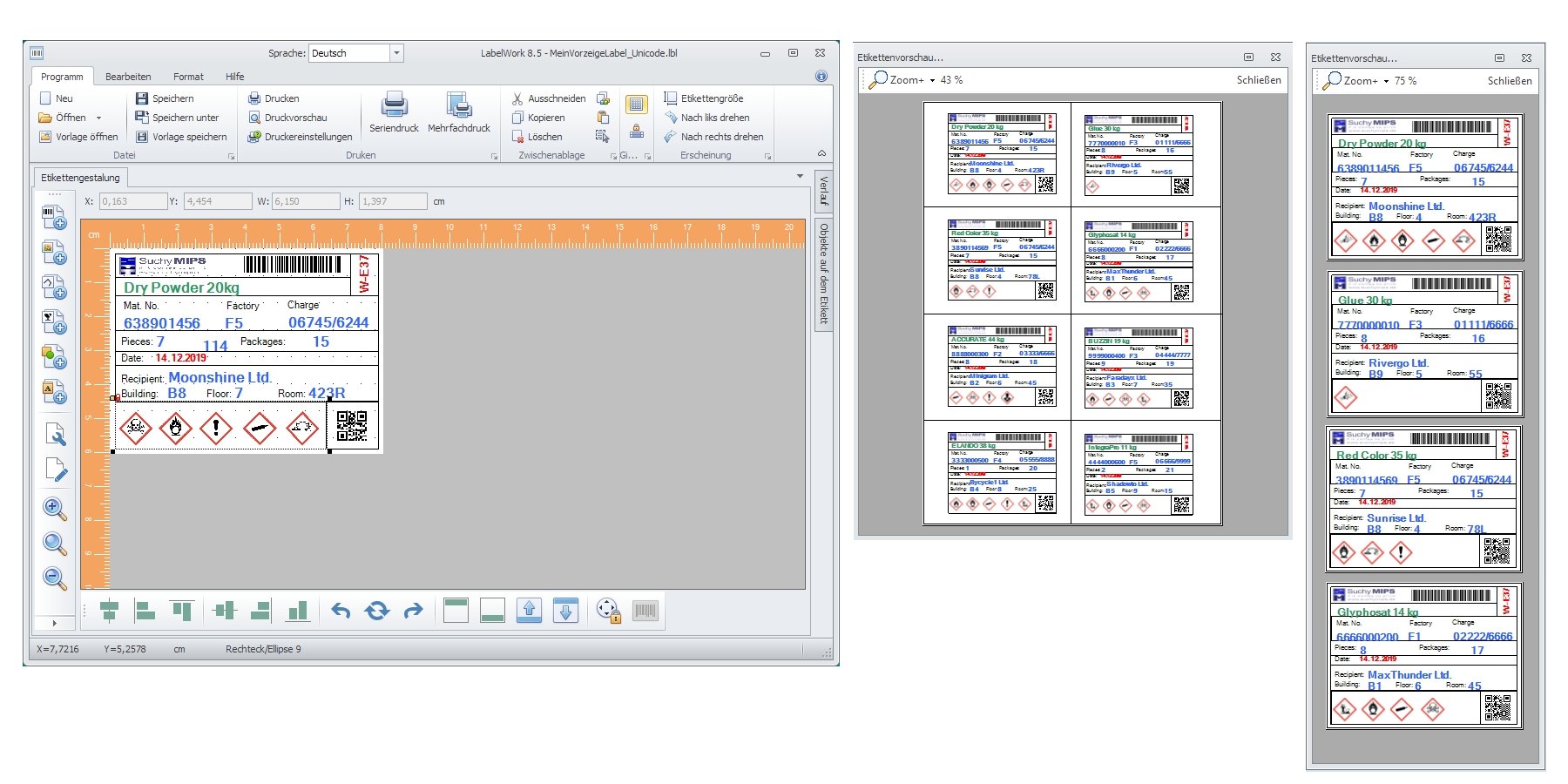Screen dimensions: 1568x784
Task: Open the Verlauf side tab
Action: 823,191
